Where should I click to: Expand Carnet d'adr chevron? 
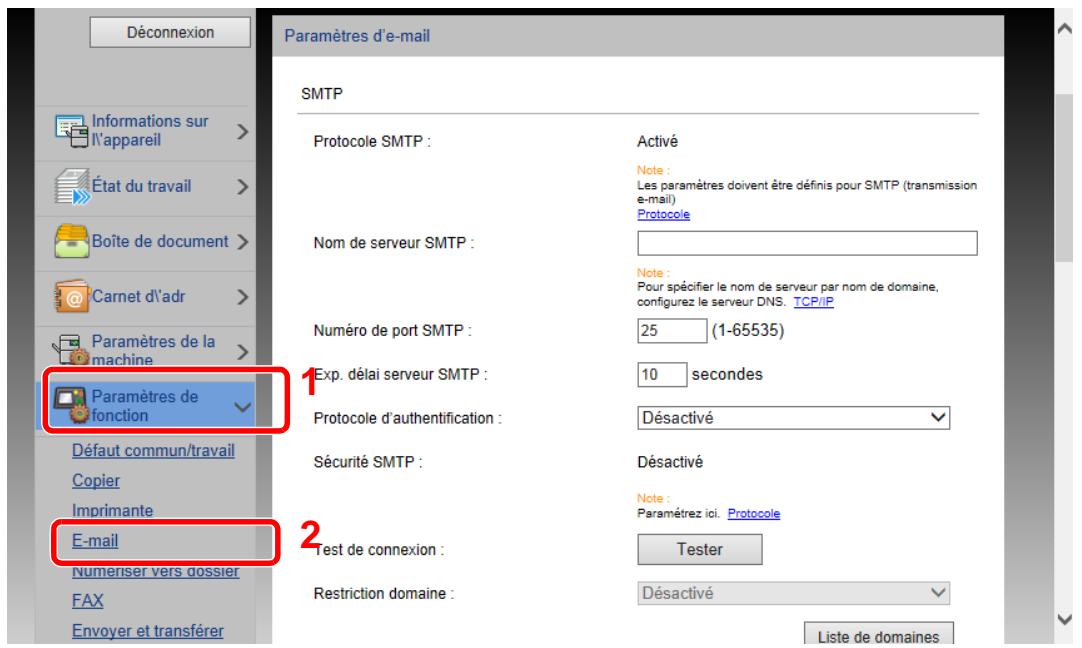(x=242, y=297)
